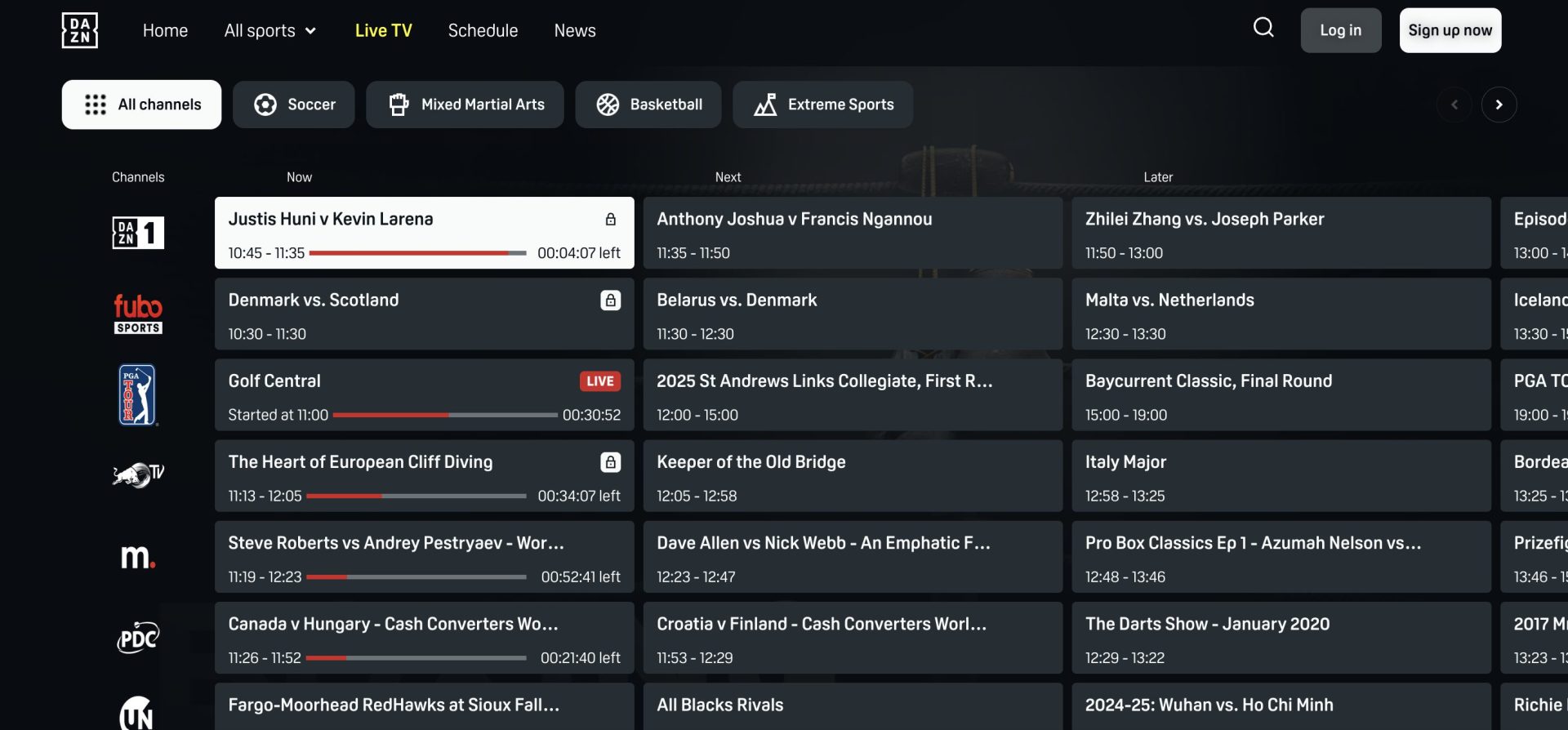Select the 'm.' channel logo
The image size is (1568, 730).
click(x=138, y=556)
